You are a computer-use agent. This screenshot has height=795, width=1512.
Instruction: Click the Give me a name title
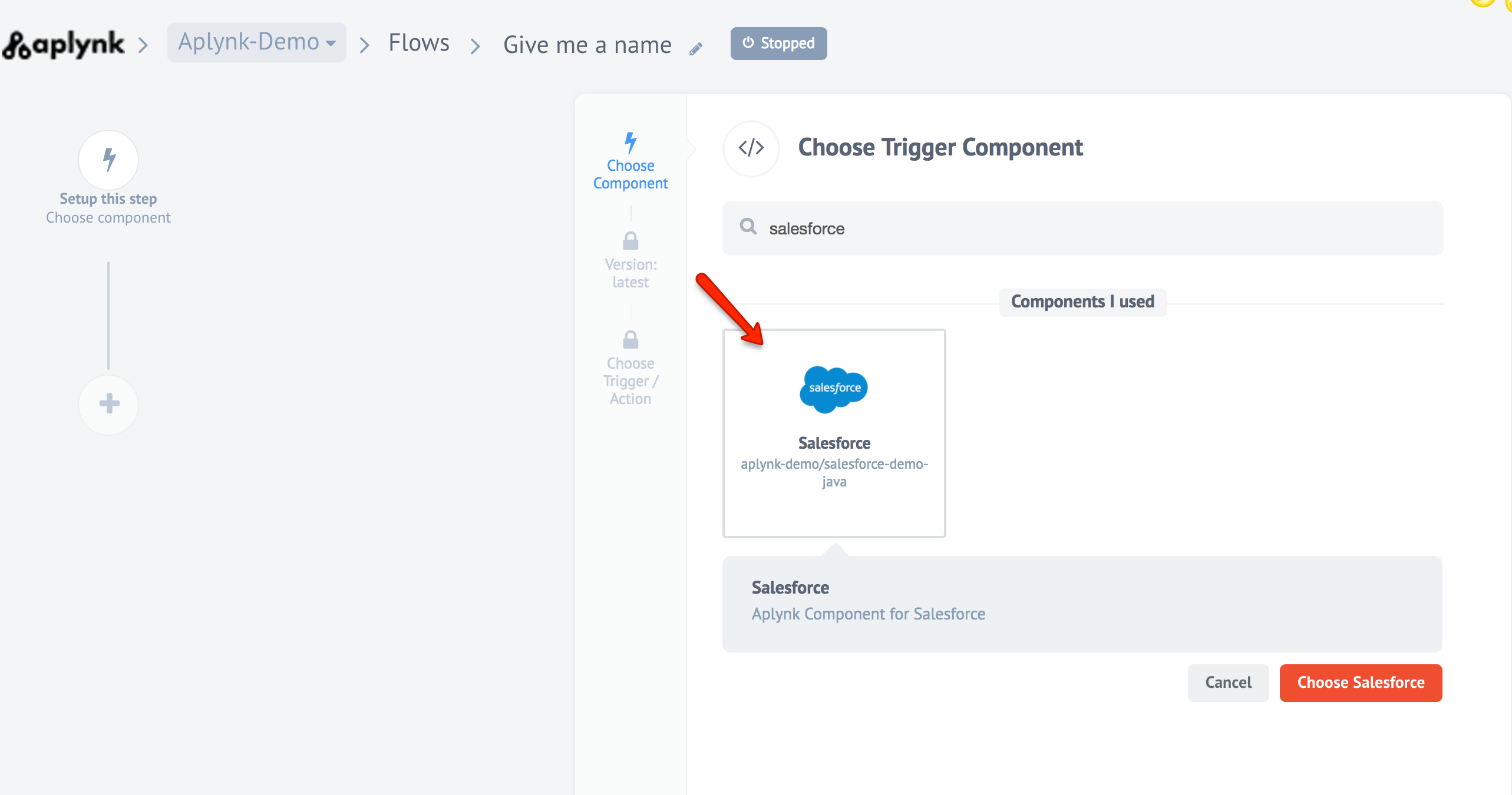(587, 45)
